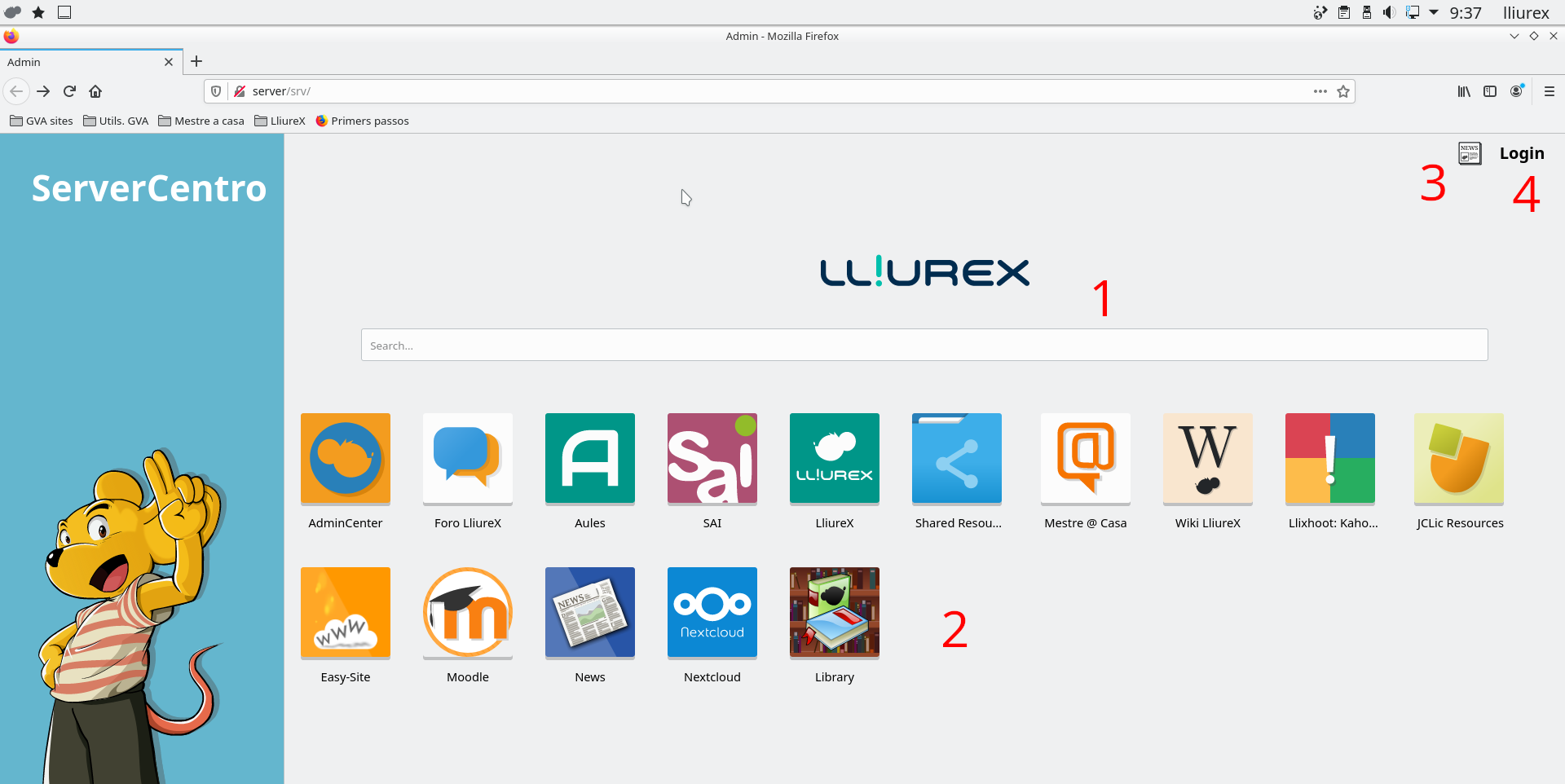The image size is (1565, 784).
Task: Open the SAI app icon
Action: coord(712,458)
